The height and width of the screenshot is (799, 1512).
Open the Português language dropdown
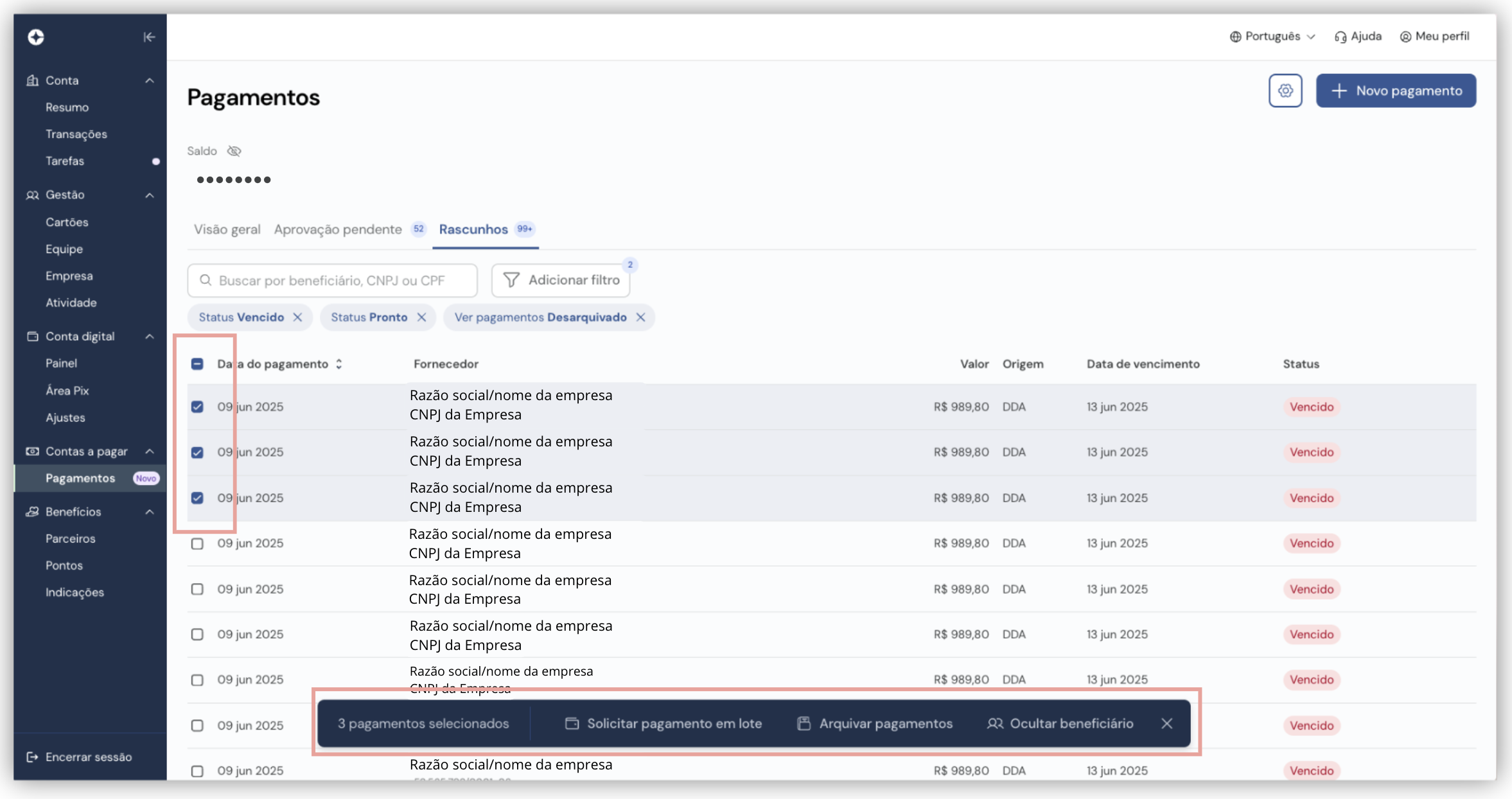(1272, 37)
